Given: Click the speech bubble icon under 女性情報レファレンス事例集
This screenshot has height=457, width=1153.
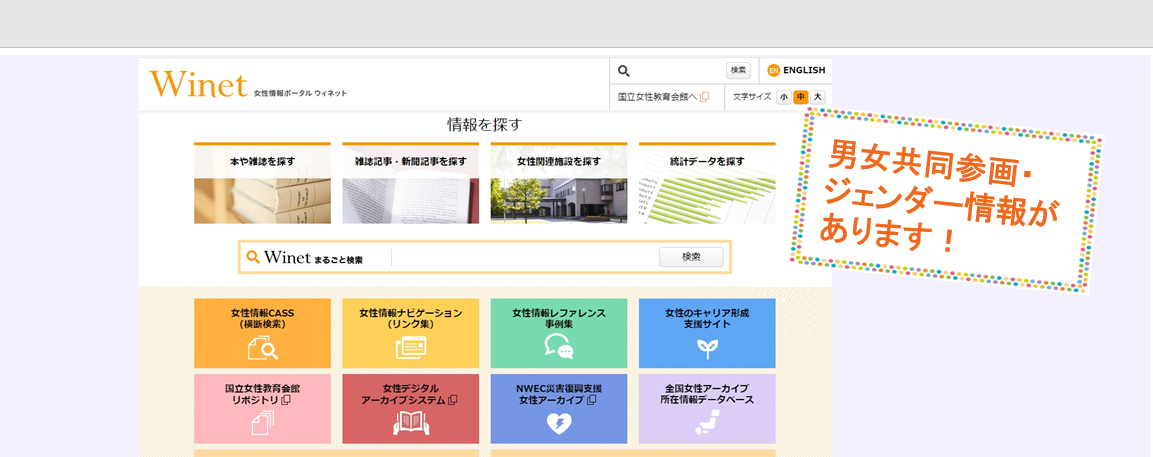Looking at the screenshot, I should 559,346.
